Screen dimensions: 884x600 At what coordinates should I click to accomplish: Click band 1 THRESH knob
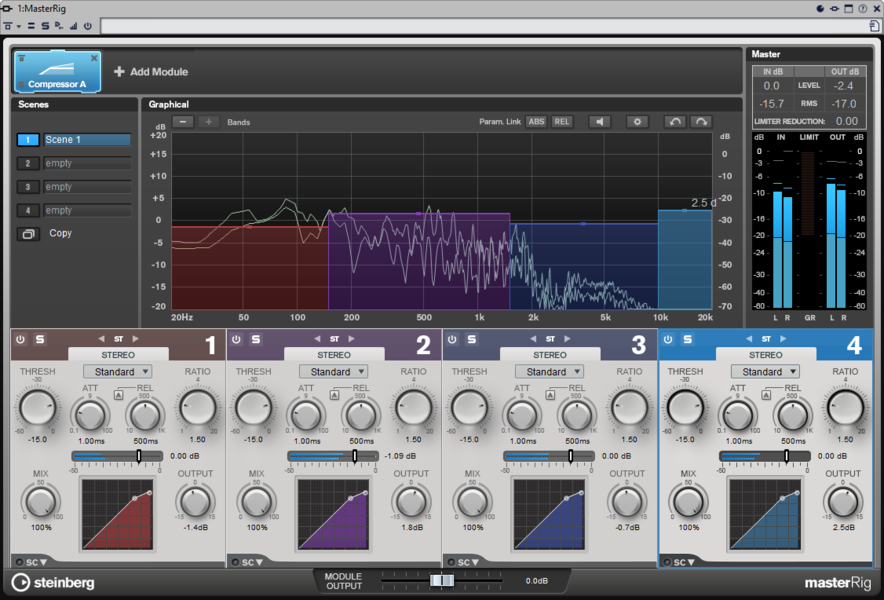click(38, 408)
